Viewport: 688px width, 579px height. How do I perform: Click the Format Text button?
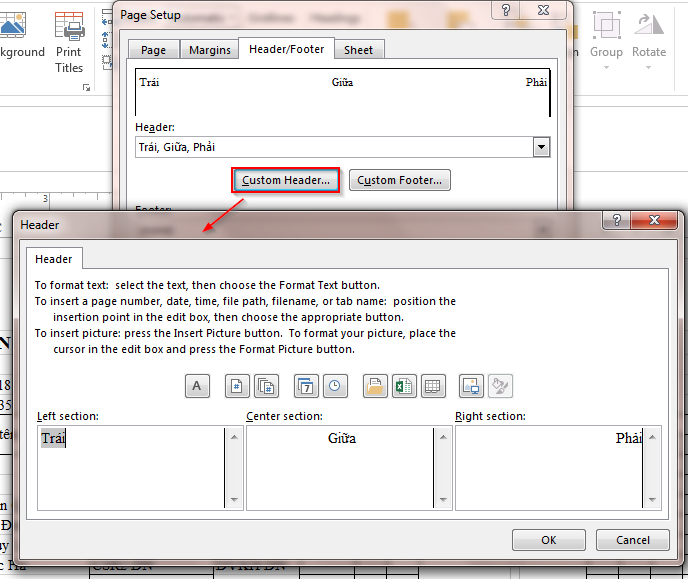click(197, 386)
